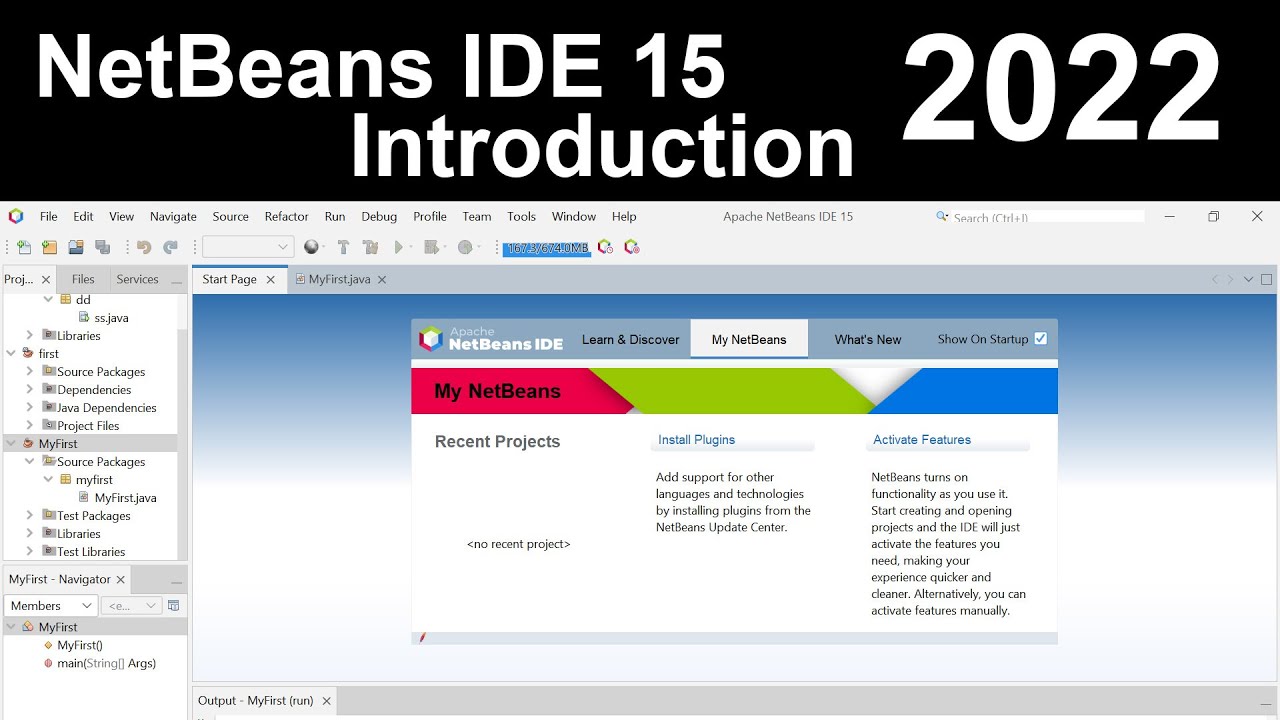Click the Save All toolbar icon
The image size is (1280, 720).
click(x=101, y=246)
